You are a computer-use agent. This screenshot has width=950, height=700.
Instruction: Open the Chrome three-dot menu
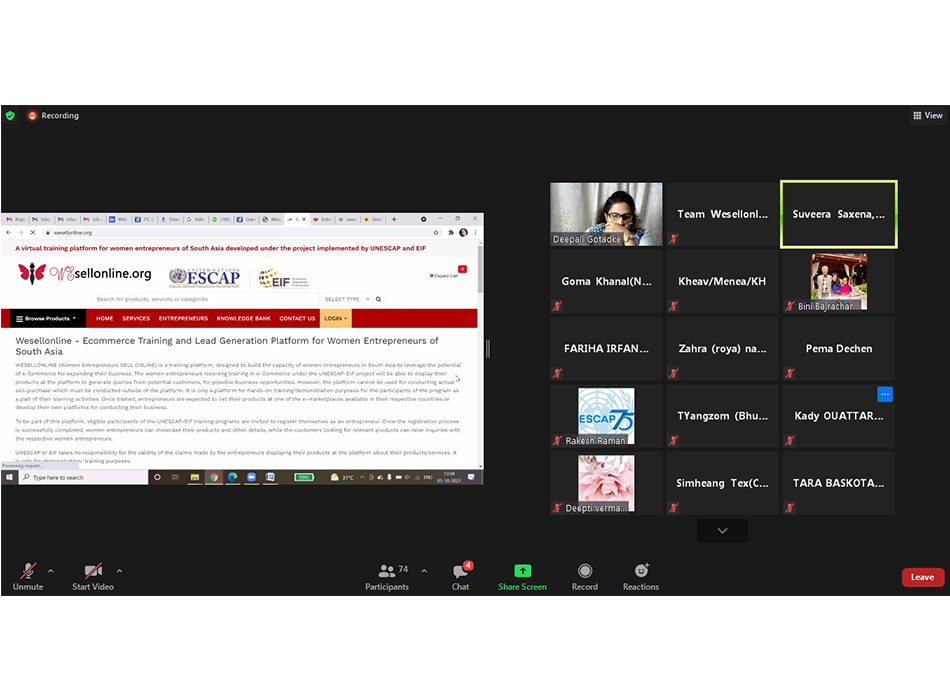point(476,232)
